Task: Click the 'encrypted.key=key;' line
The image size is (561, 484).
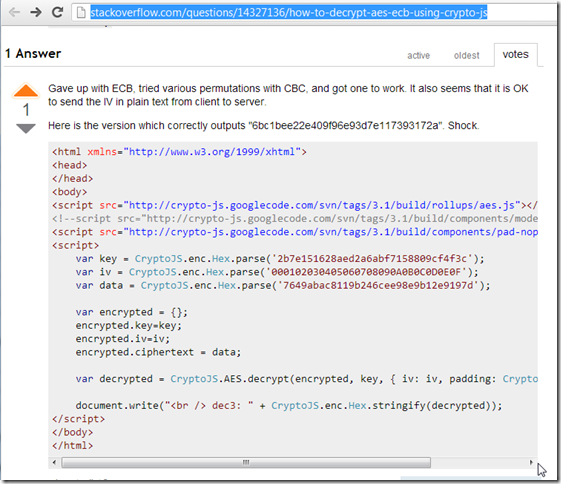Action: [128, 325]
